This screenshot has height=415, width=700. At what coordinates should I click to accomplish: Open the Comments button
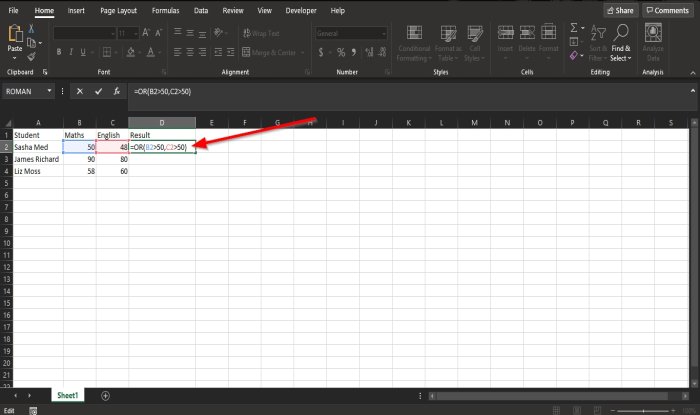click(668, 10)
